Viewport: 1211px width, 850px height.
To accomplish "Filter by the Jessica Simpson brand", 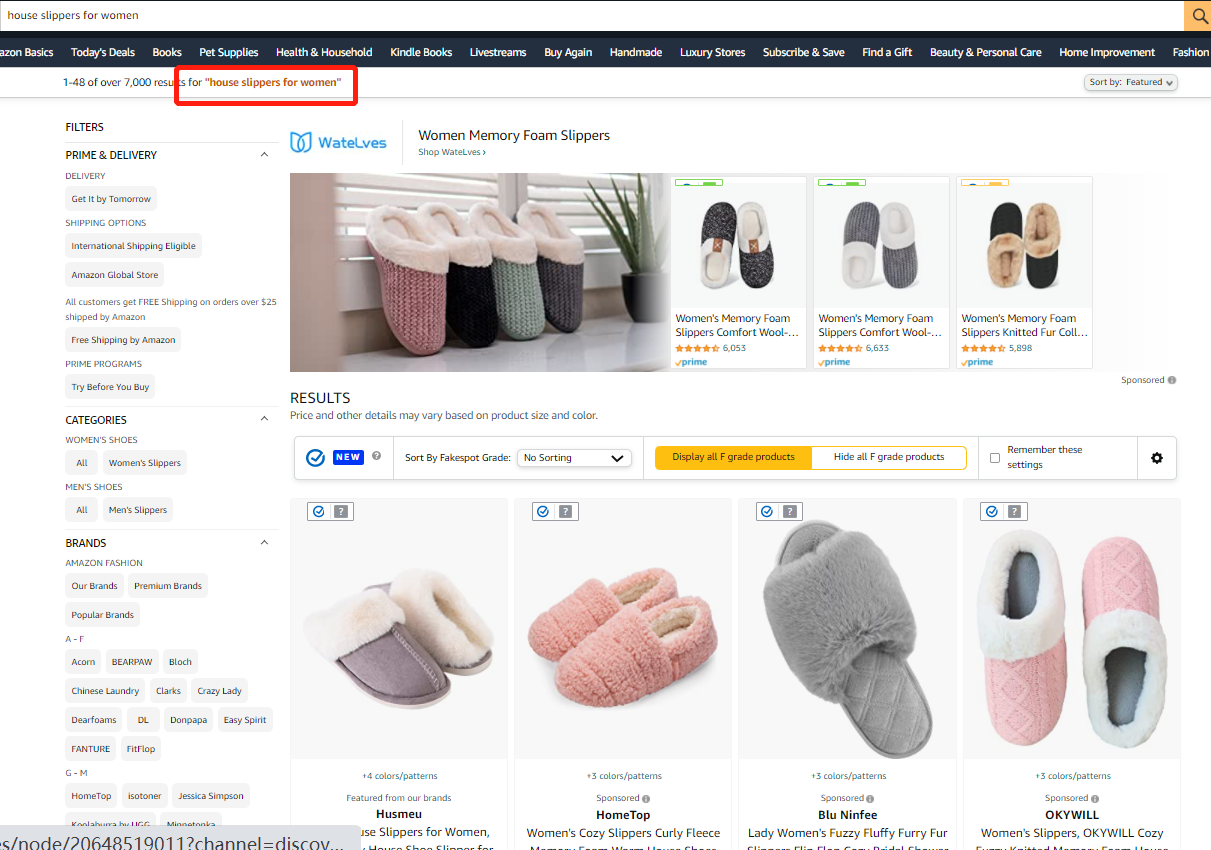I will point(211,796).
